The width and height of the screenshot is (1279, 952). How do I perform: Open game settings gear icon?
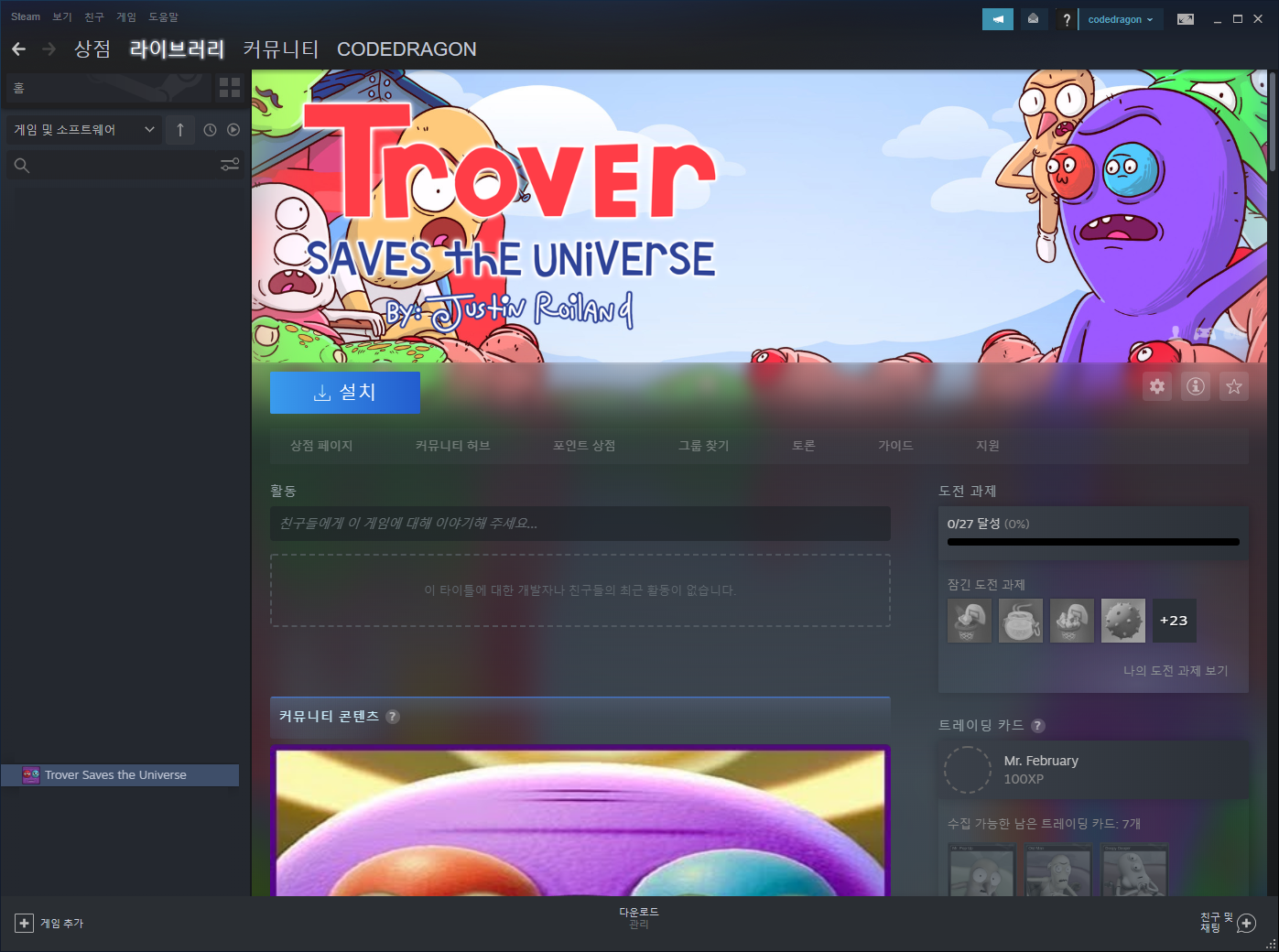pos(1157,386)
